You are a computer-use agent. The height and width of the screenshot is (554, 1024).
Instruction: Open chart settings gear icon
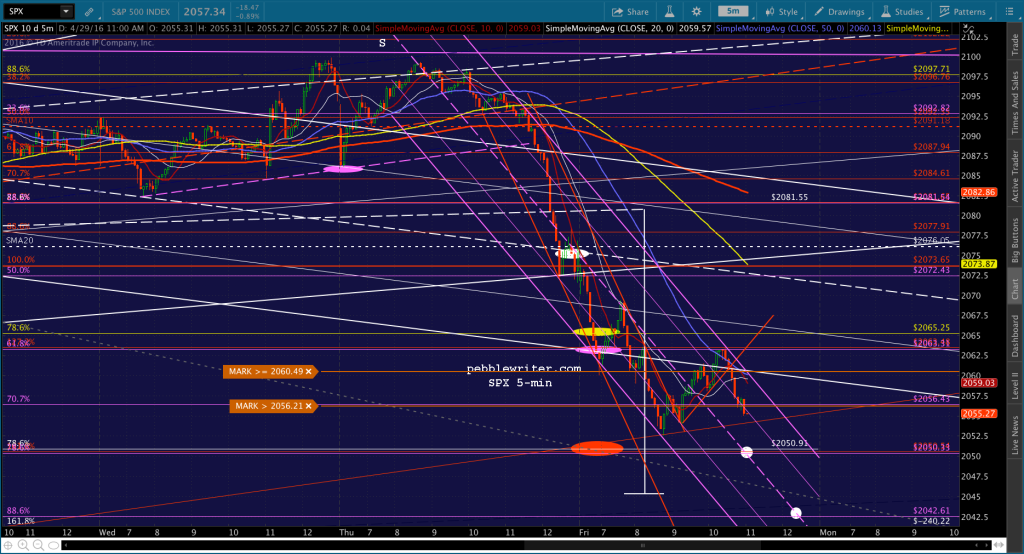click(697, 12)
